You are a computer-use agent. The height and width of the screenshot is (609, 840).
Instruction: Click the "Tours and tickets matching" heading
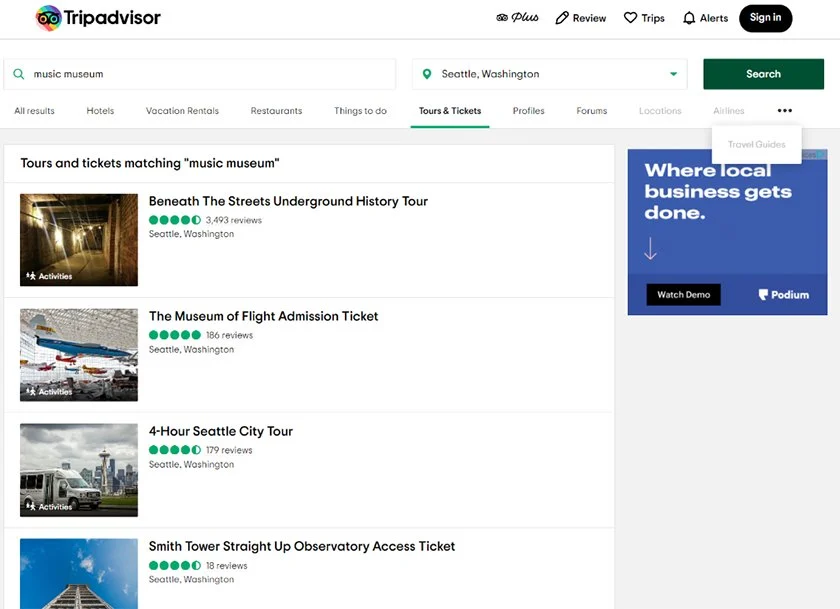point(150,163)
